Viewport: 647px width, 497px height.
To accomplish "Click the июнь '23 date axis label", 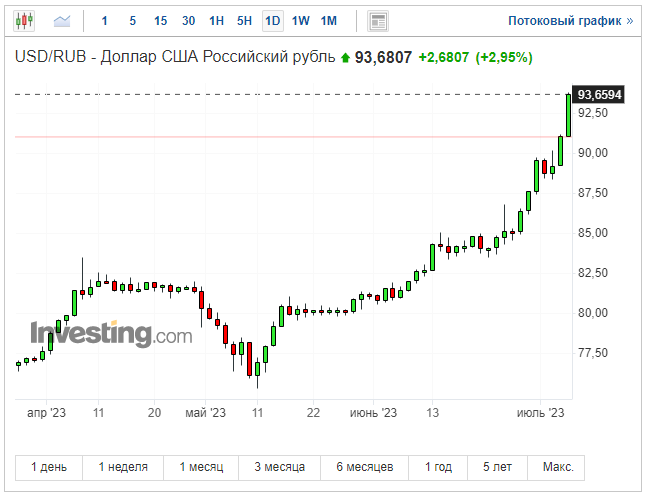I will (373, 413).
